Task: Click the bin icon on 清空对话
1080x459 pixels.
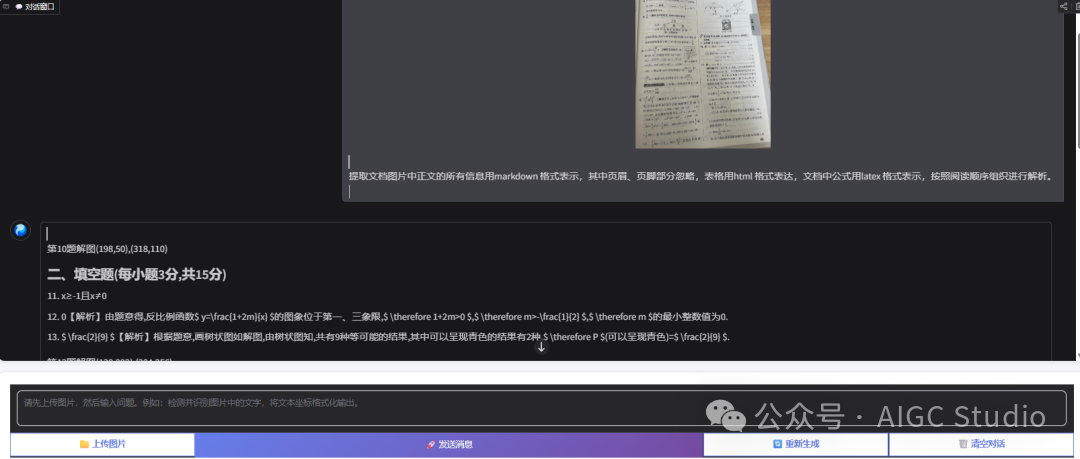Action: pyautogui.click(x=963, y=445)
